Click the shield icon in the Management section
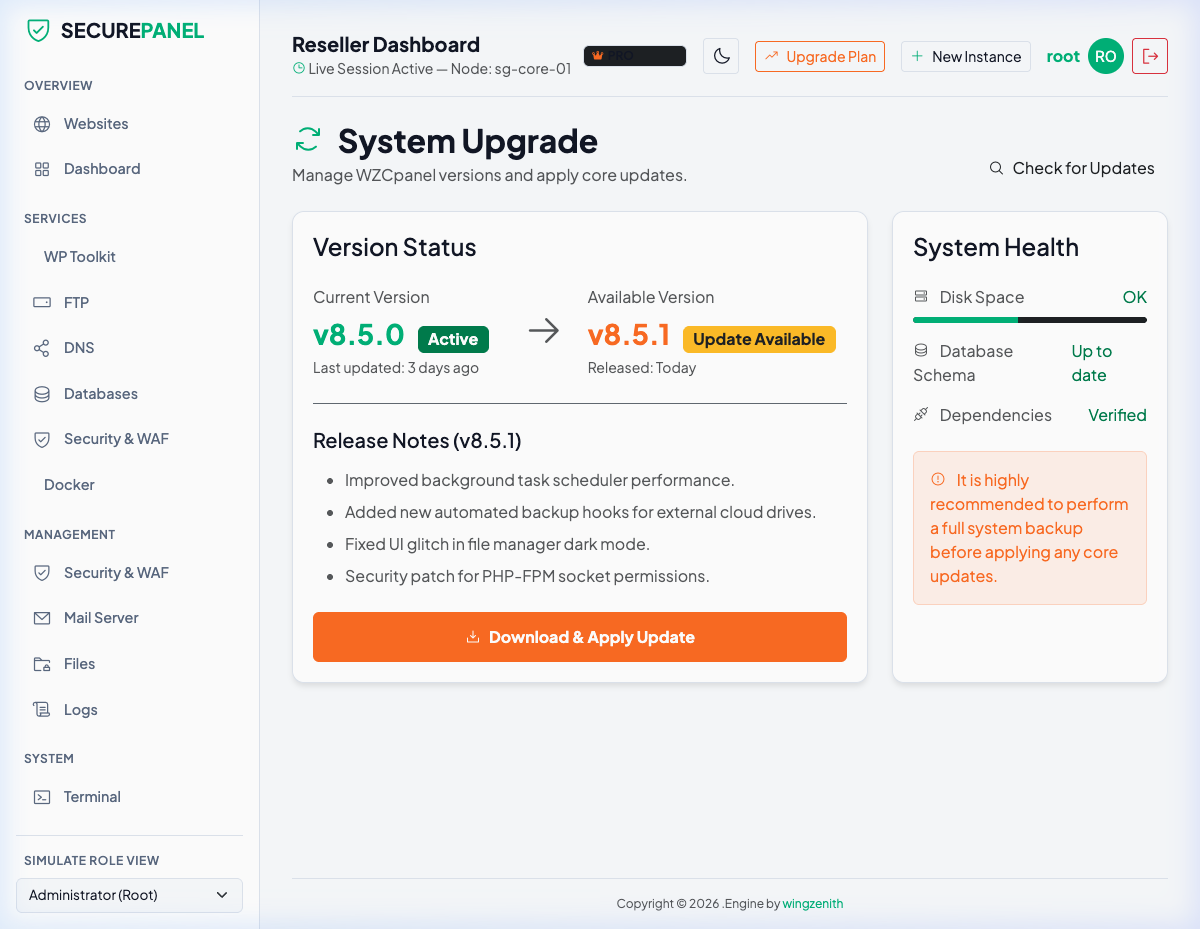Viewport: 1200px width, 929px height. pos(42,573)
